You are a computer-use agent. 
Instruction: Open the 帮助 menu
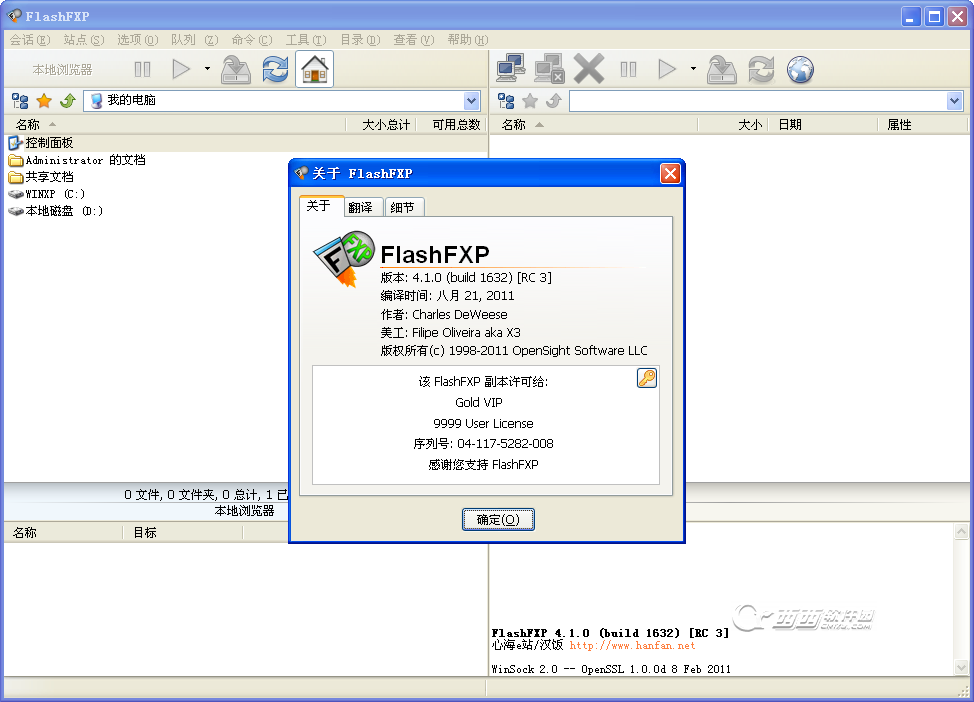click(468, 40)
